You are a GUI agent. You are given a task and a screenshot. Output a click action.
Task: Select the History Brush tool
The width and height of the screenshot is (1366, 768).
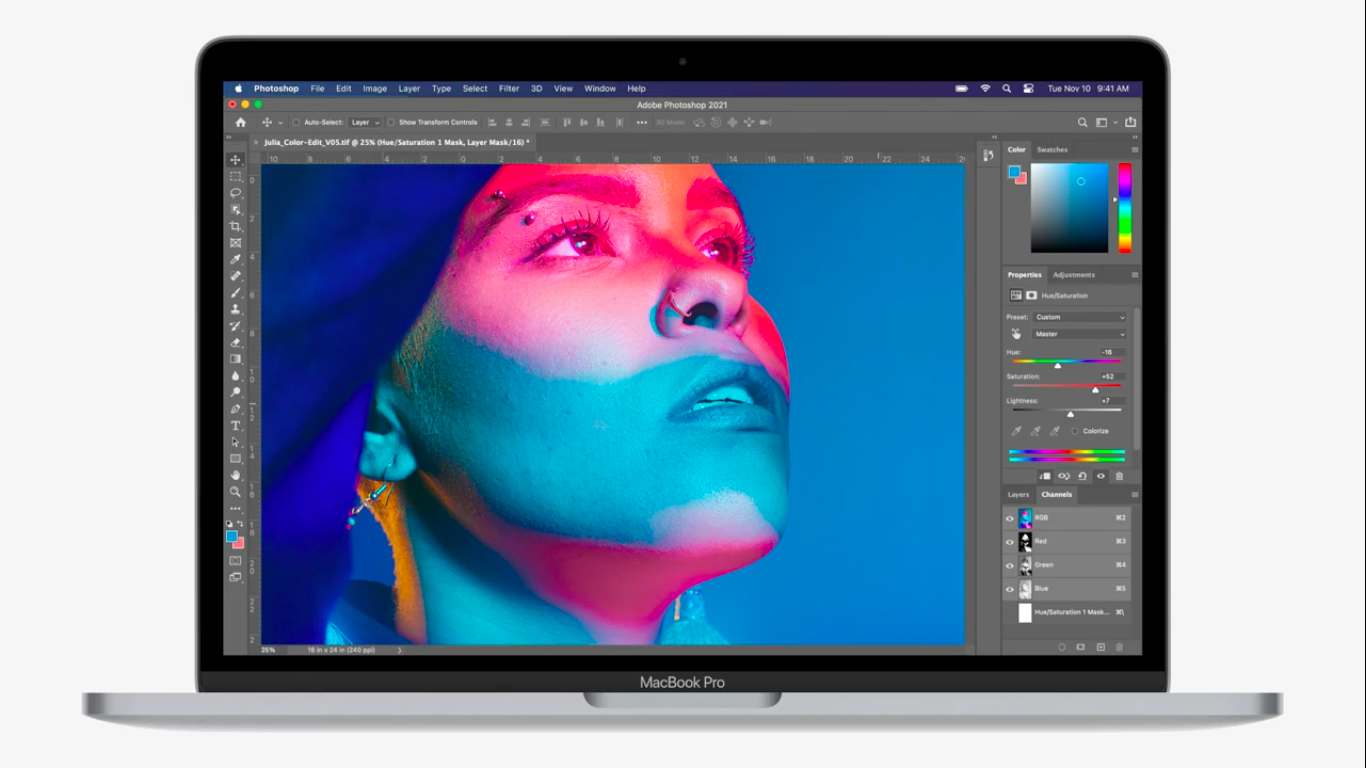click(236, 326)
